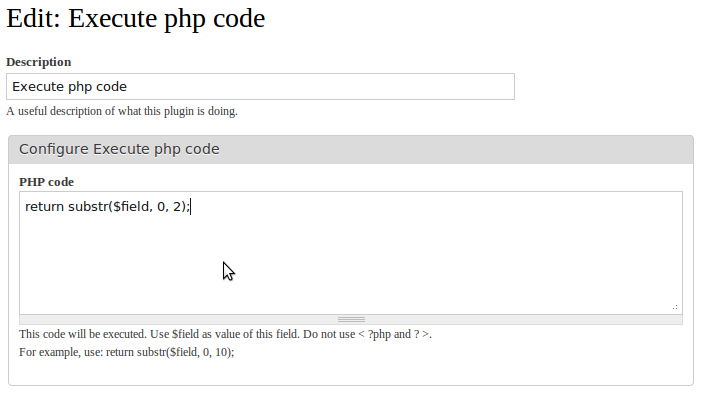This screenshot has width=708, height=398.
Task: Set cursor after the semicolon in the code
Action: [191, 206]
